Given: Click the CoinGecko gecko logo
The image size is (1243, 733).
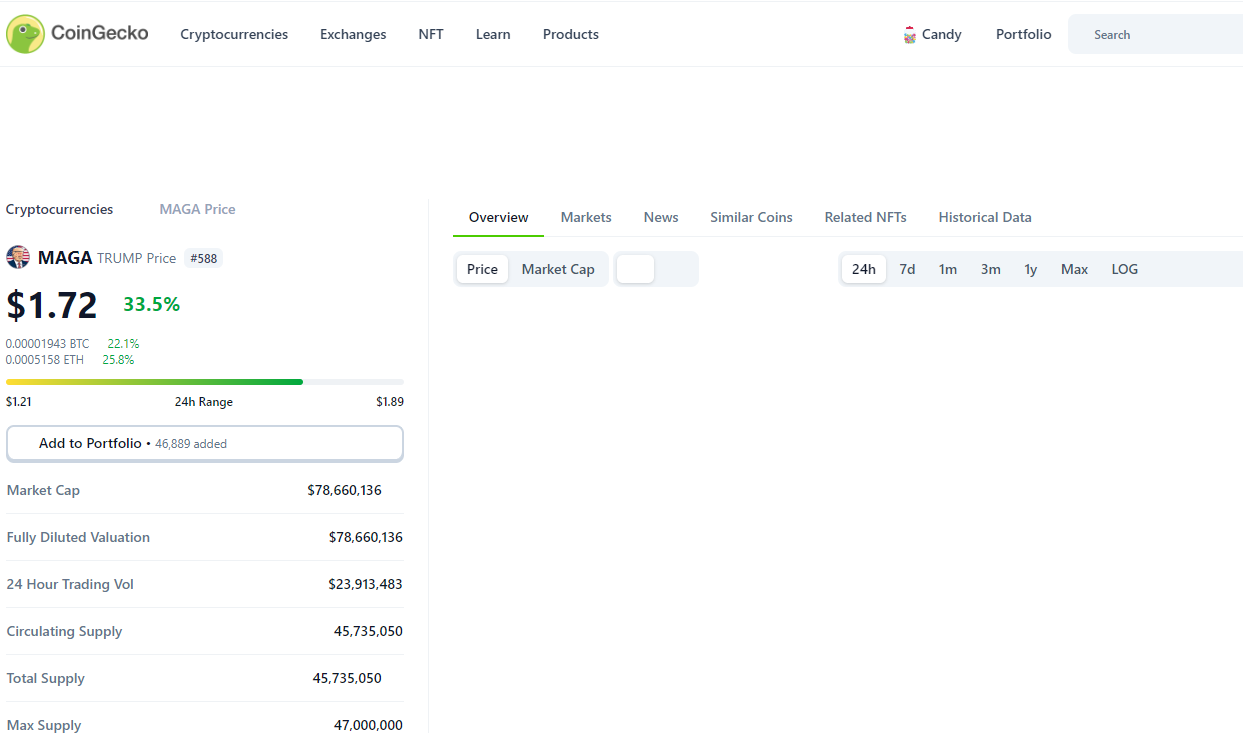Looking at the screenshot, I should (25, 34).
